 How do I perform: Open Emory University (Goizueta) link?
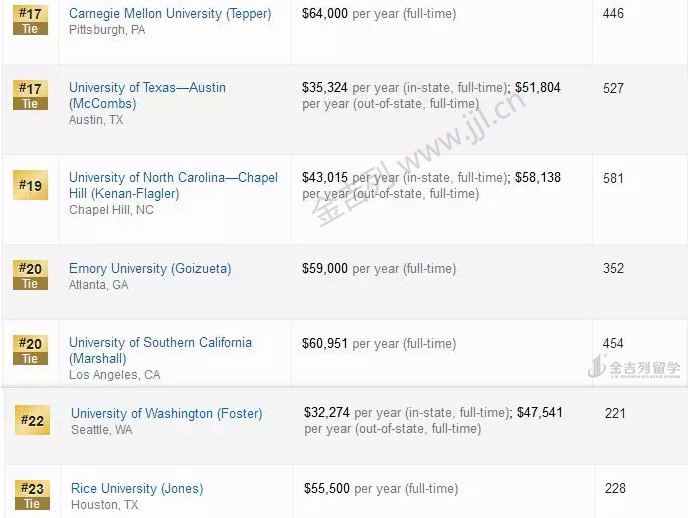click(150, 269)
